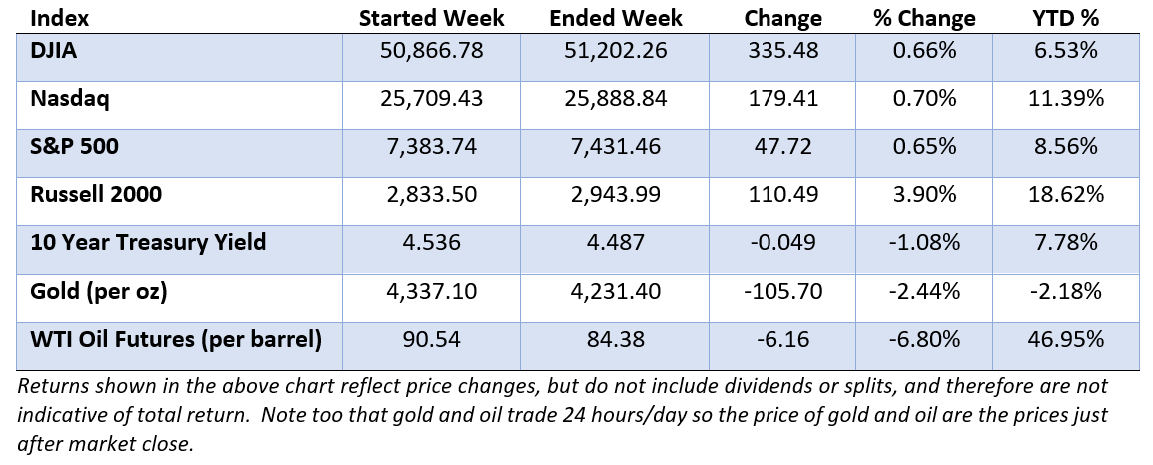Click the 10 Year Treasury Yield label
The image size is (1153, 465).
click(147, 242)
